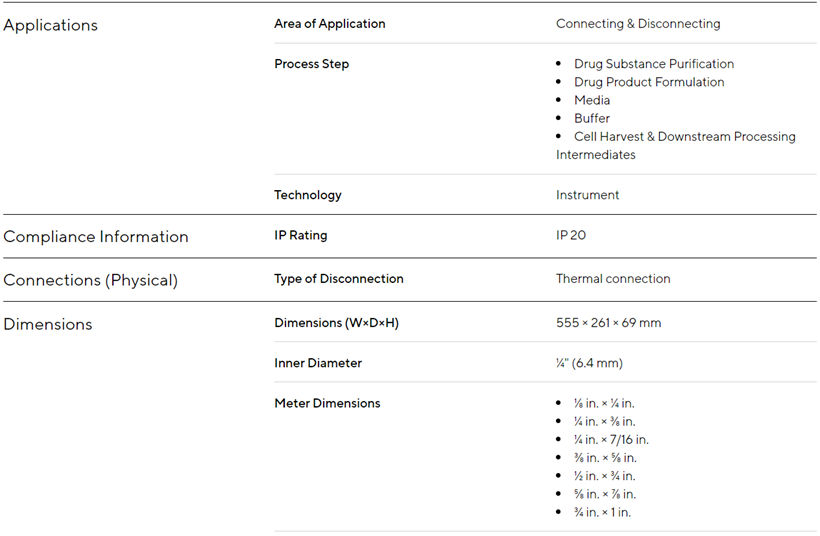This screenshot has width=820, height=536.
Task: Select the ¼ in. × 7/16 in. entry
Action: tap(611, 440)
